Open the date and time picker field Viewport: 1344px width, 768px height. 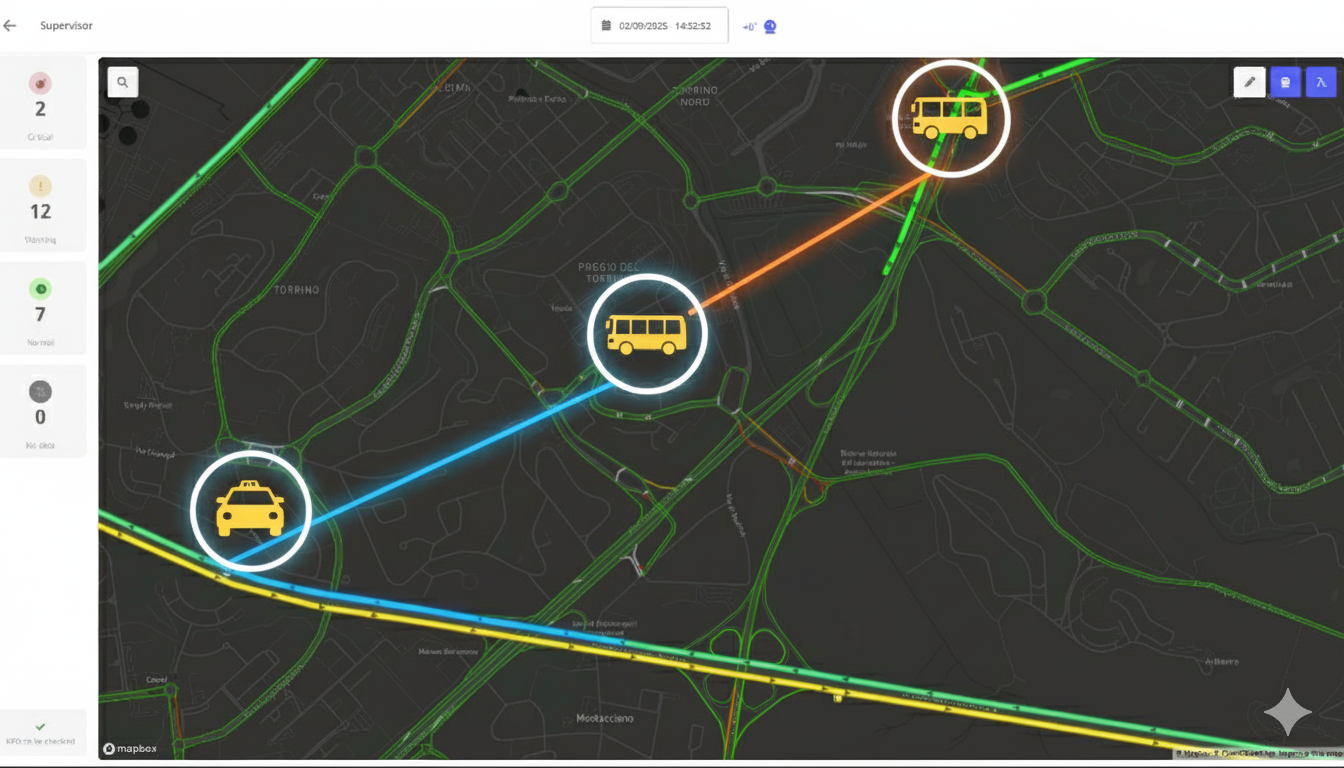659,26
